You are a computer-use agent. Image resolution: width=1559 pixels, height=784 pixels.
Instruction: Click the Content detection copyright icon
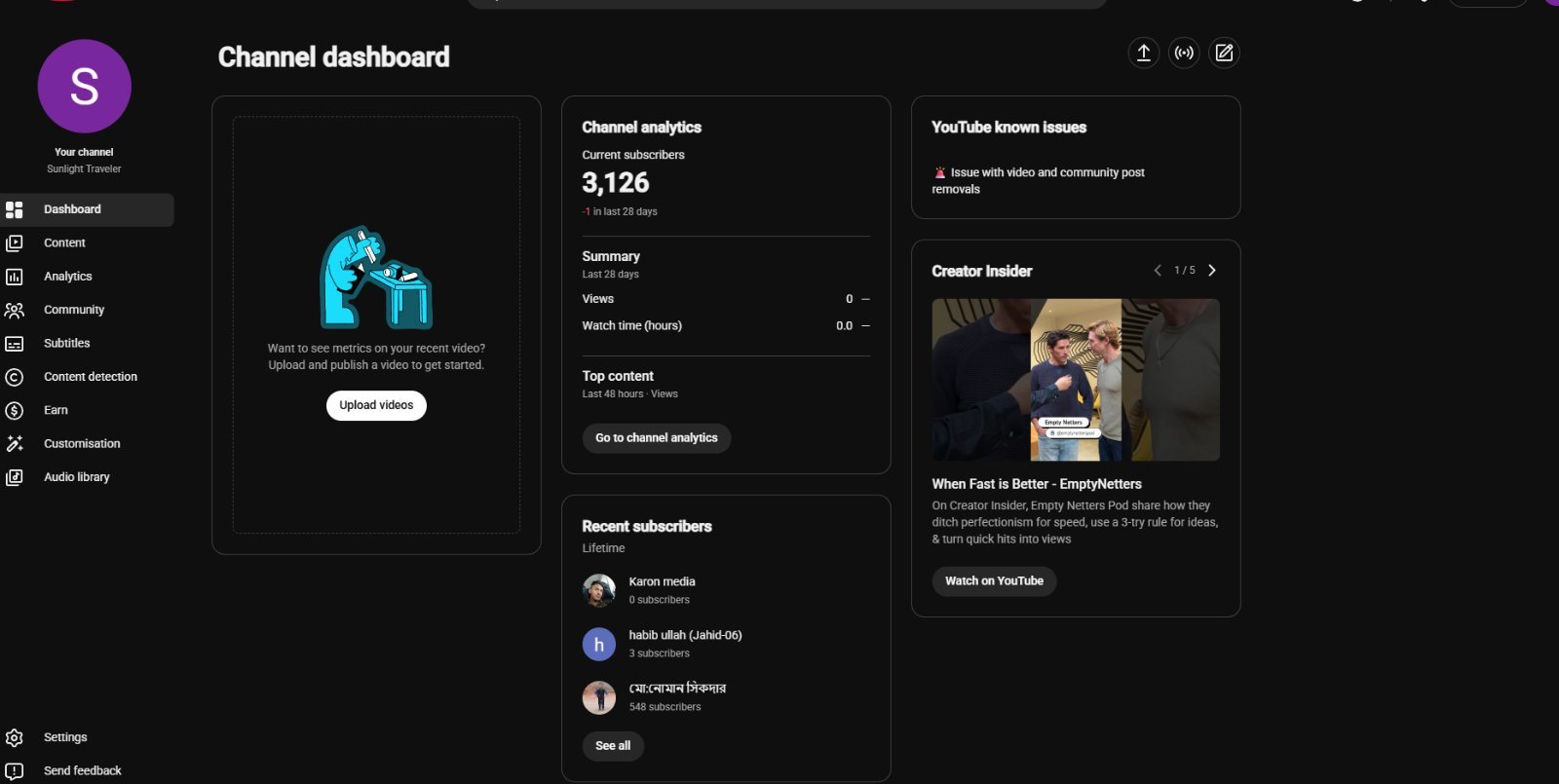coord(15,377)
